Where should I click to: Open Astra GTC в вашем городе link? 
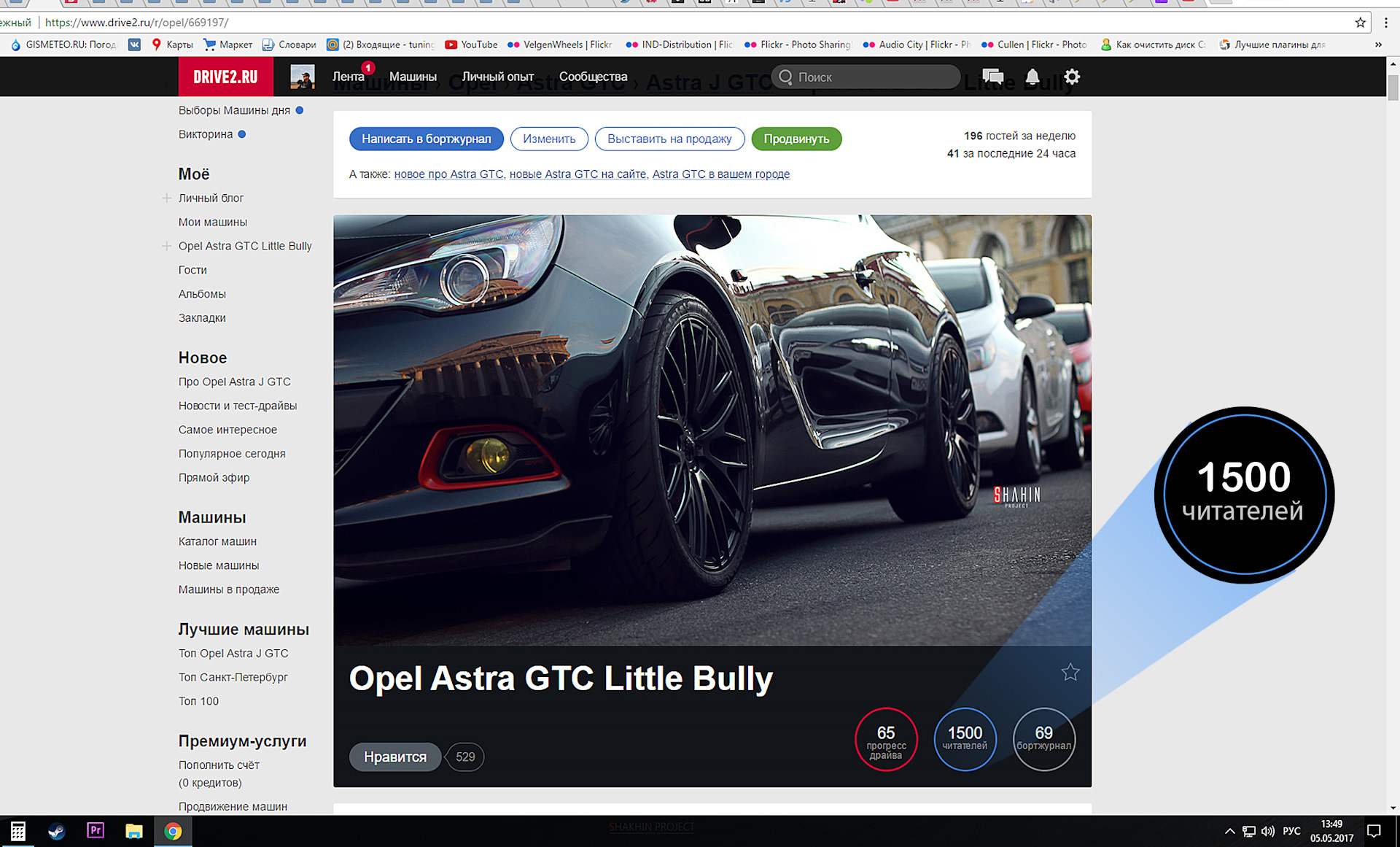pyautogui.click(x=720, y=174)
